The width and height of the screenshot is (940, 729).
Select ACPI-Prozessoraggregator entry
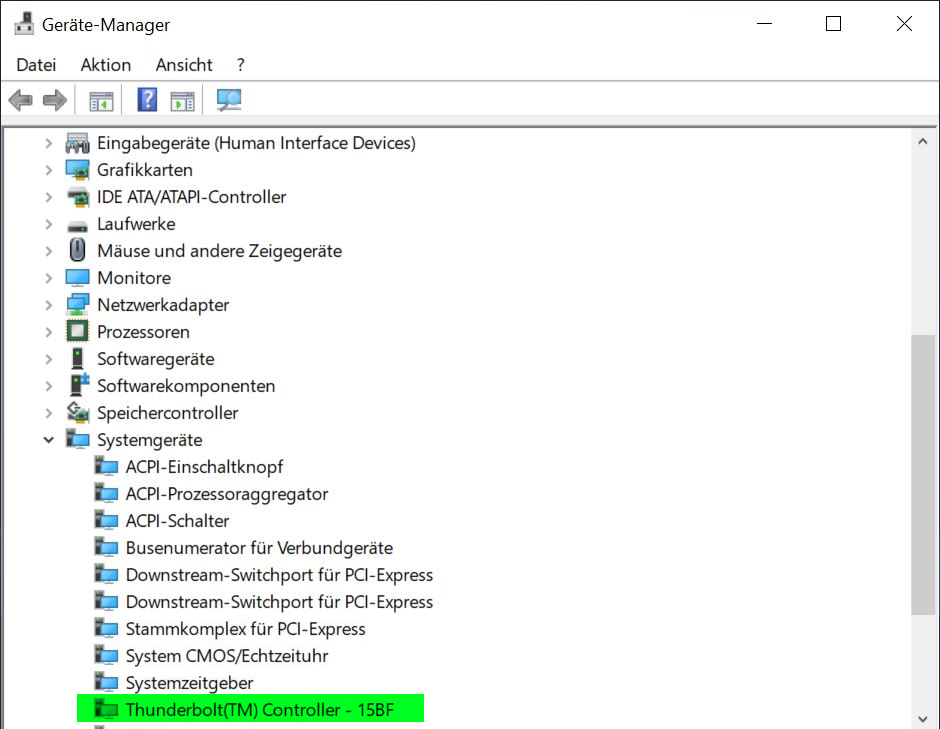click(227, 494)
